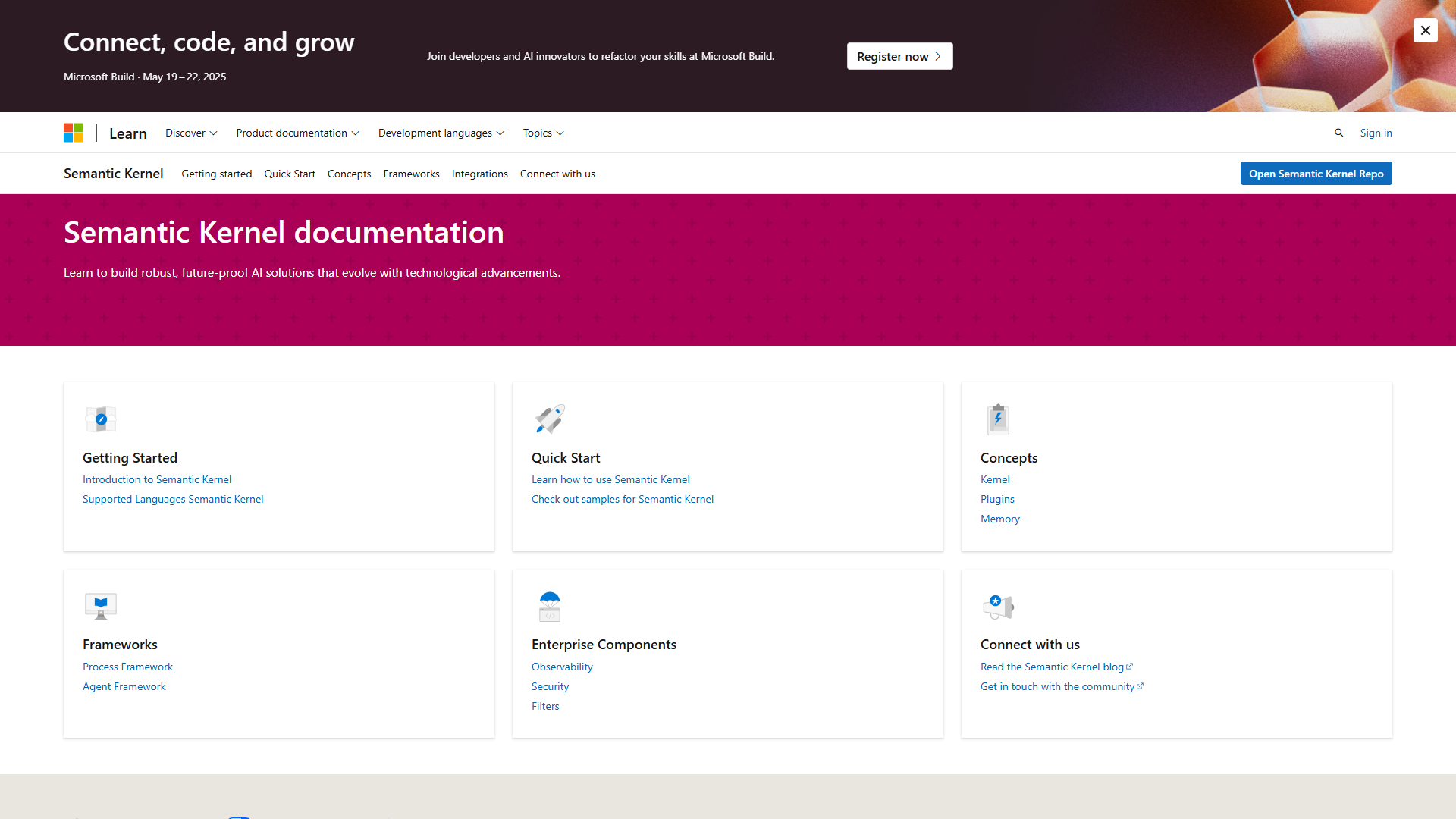Click the Semantic Kernel documentation title
Screen dimensions: 1456x819
click(x=284, y=232)
